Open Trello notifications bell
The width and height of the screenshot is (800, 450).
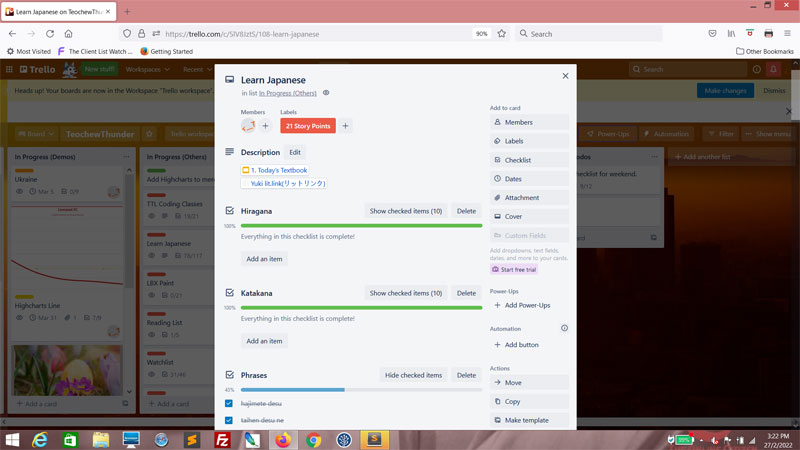[x=773, y=69]
